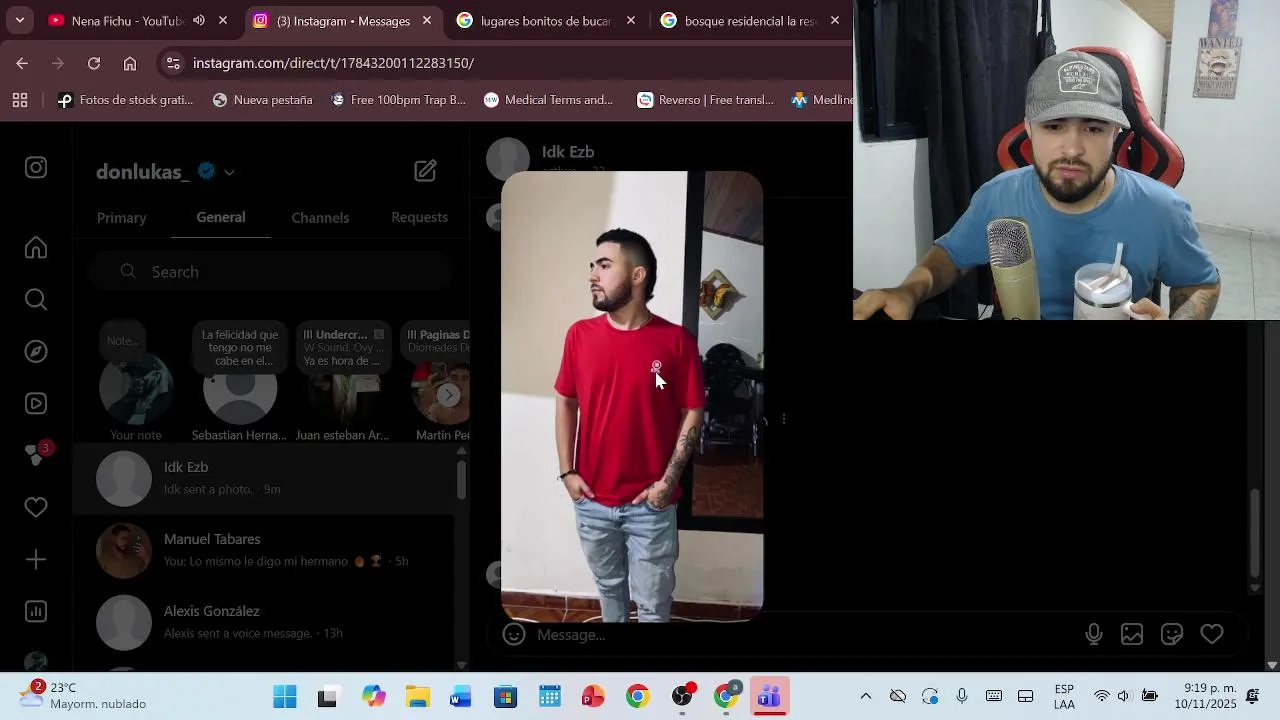1280x720 pixels.
Task: Open the Reels icon in sidebar
Action: tap(36, 403)
